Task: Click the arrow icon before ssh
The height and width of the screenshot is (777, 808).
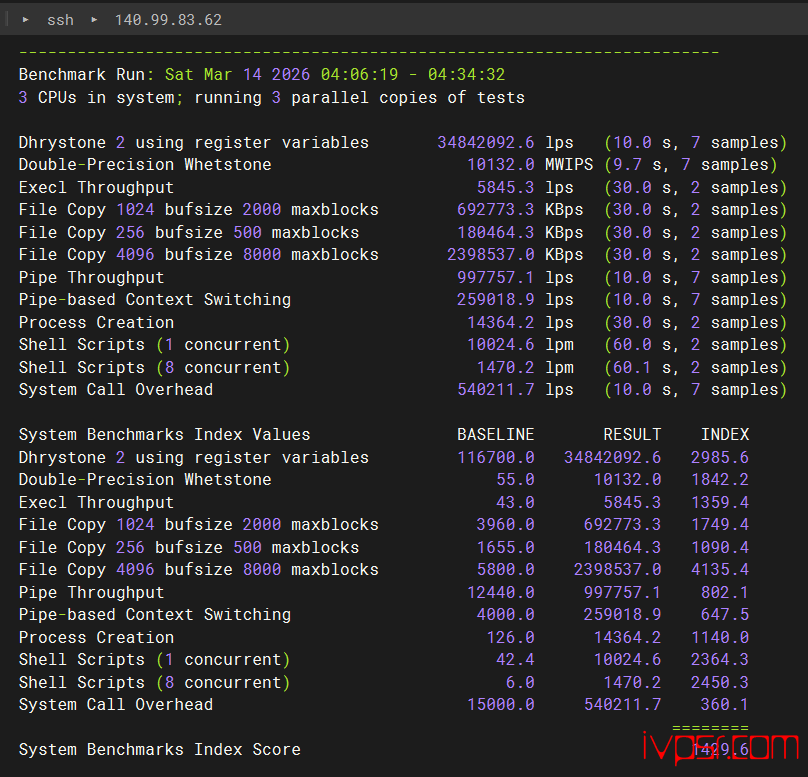Action: coord(25,20)
